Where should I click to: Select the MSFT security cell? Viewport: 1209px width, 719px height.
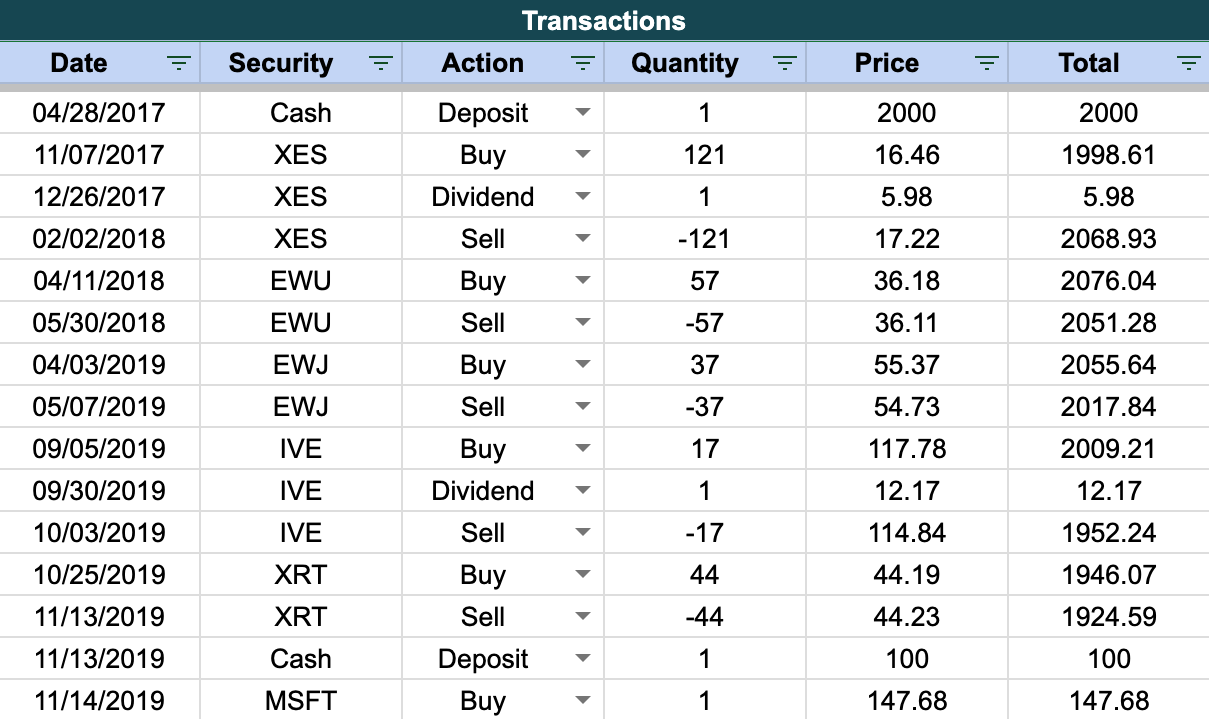coord(301,701)
